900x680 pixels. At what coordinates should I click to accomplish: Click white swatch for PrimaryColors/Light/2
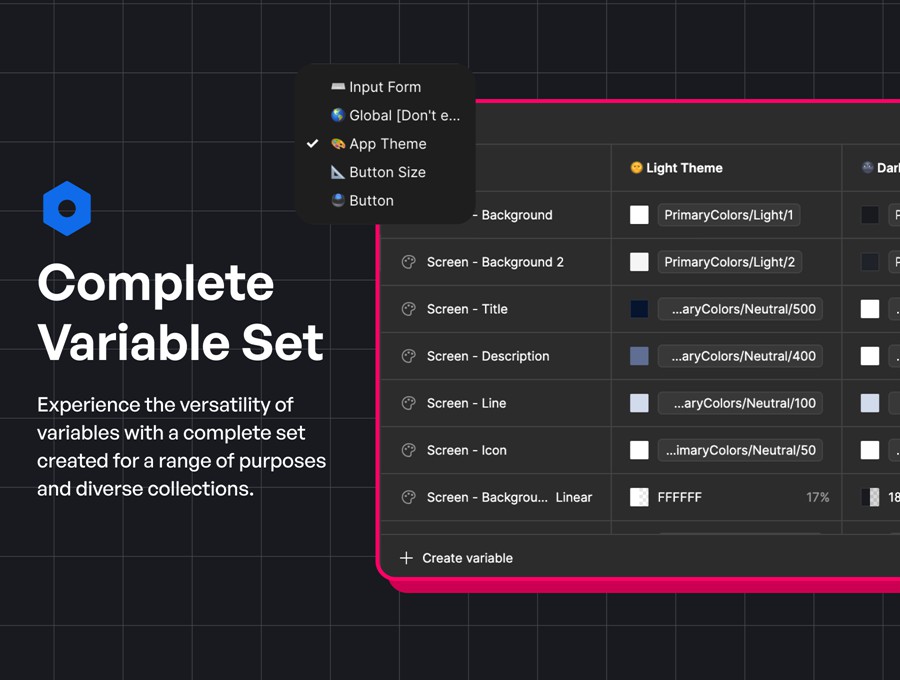(639, 262)
